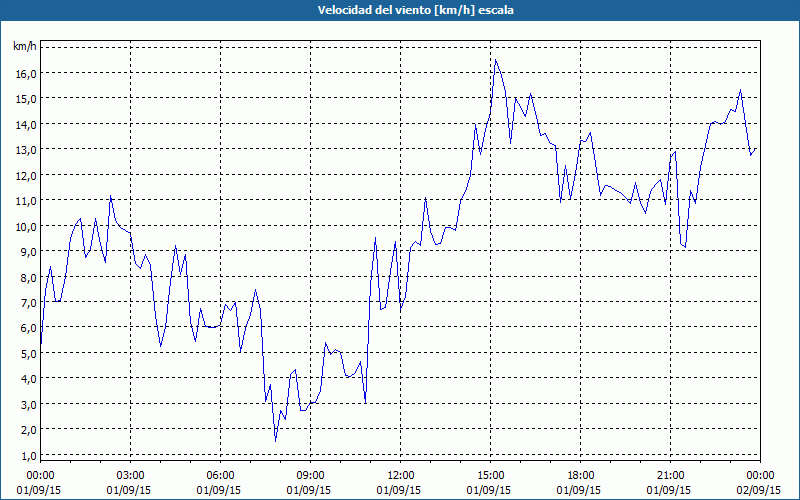
Task: Click the 6,0 y-axis value
Action: [29, 328]
